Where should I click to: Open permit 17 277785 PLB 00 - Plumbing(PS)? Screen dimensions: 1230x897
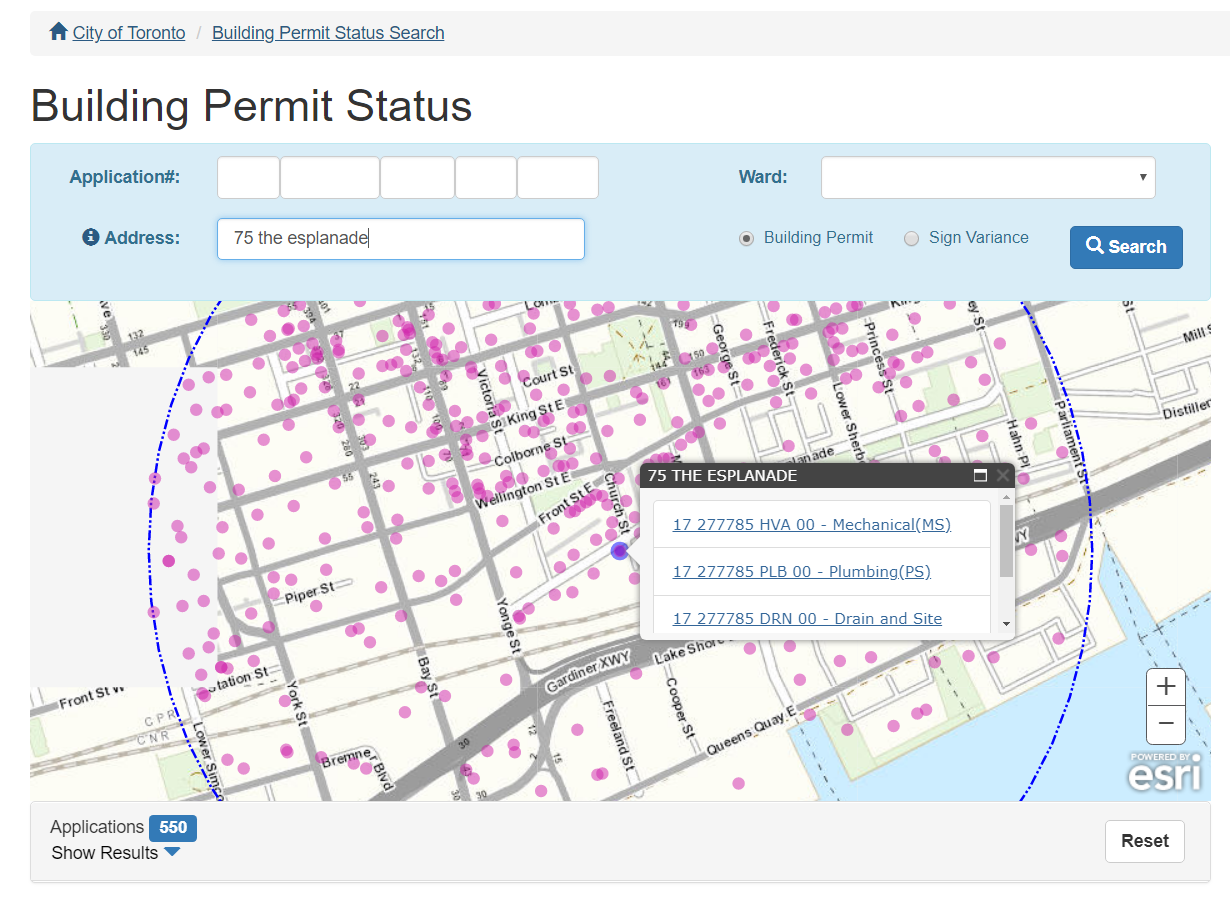click(x=802, y=572)
